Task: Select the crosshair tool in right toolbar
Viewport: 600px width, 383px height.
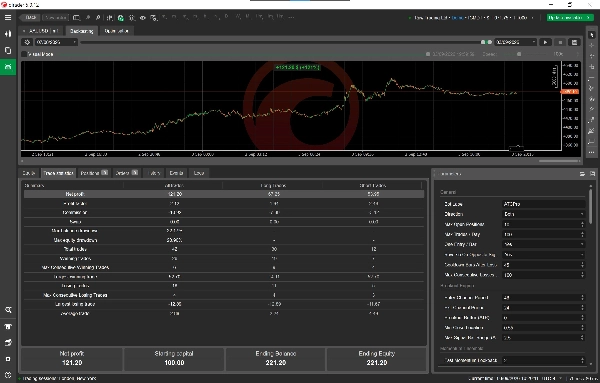Action: (x=592, y=46)
